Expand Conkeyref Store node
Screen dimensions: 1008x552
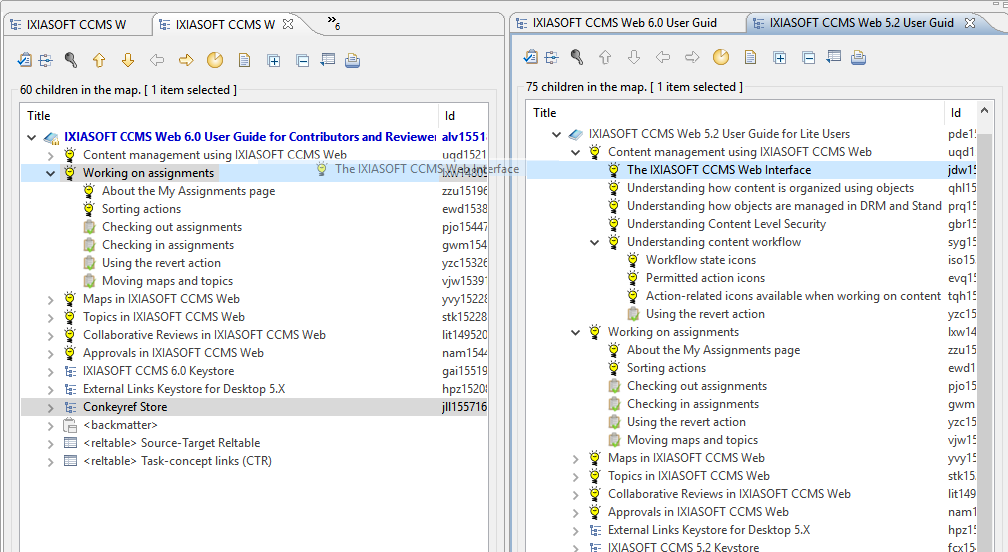pos(50,407)
